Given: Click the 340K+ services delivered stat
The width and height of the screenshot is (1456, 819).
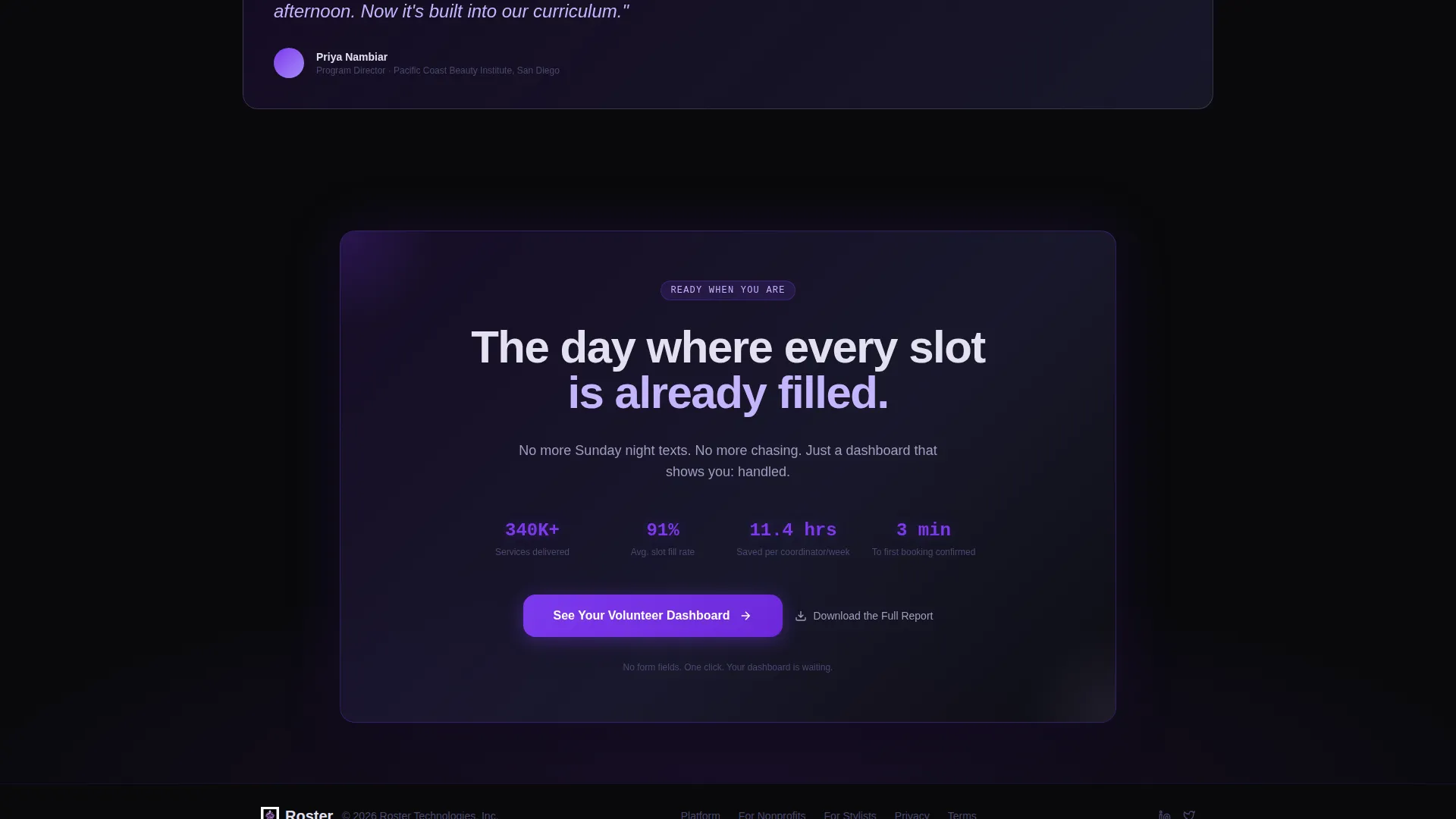Looking at the screenshot, I should tap(532, 539).
